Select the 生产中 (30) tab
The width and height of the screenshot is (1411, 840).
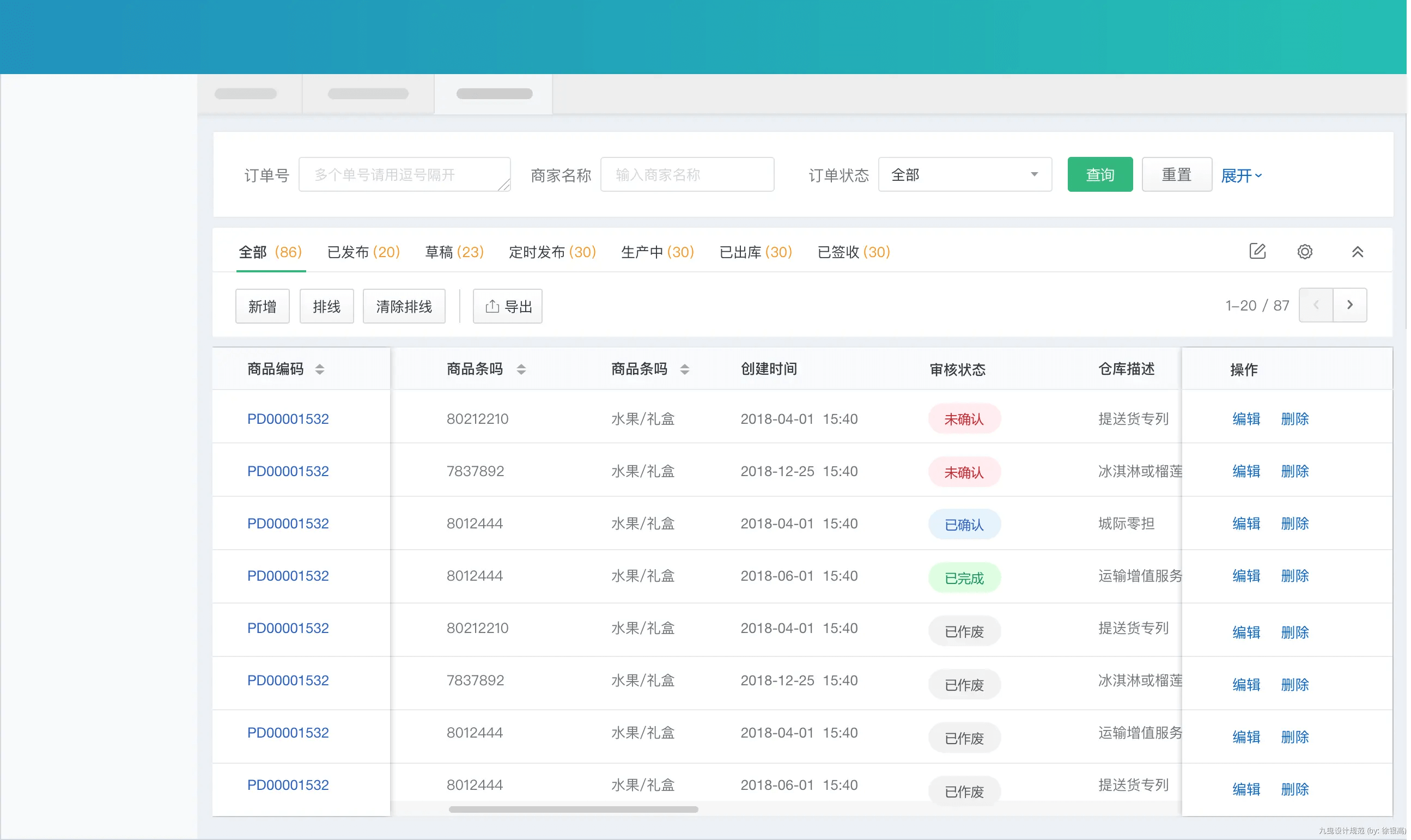[x=658, y=252]
